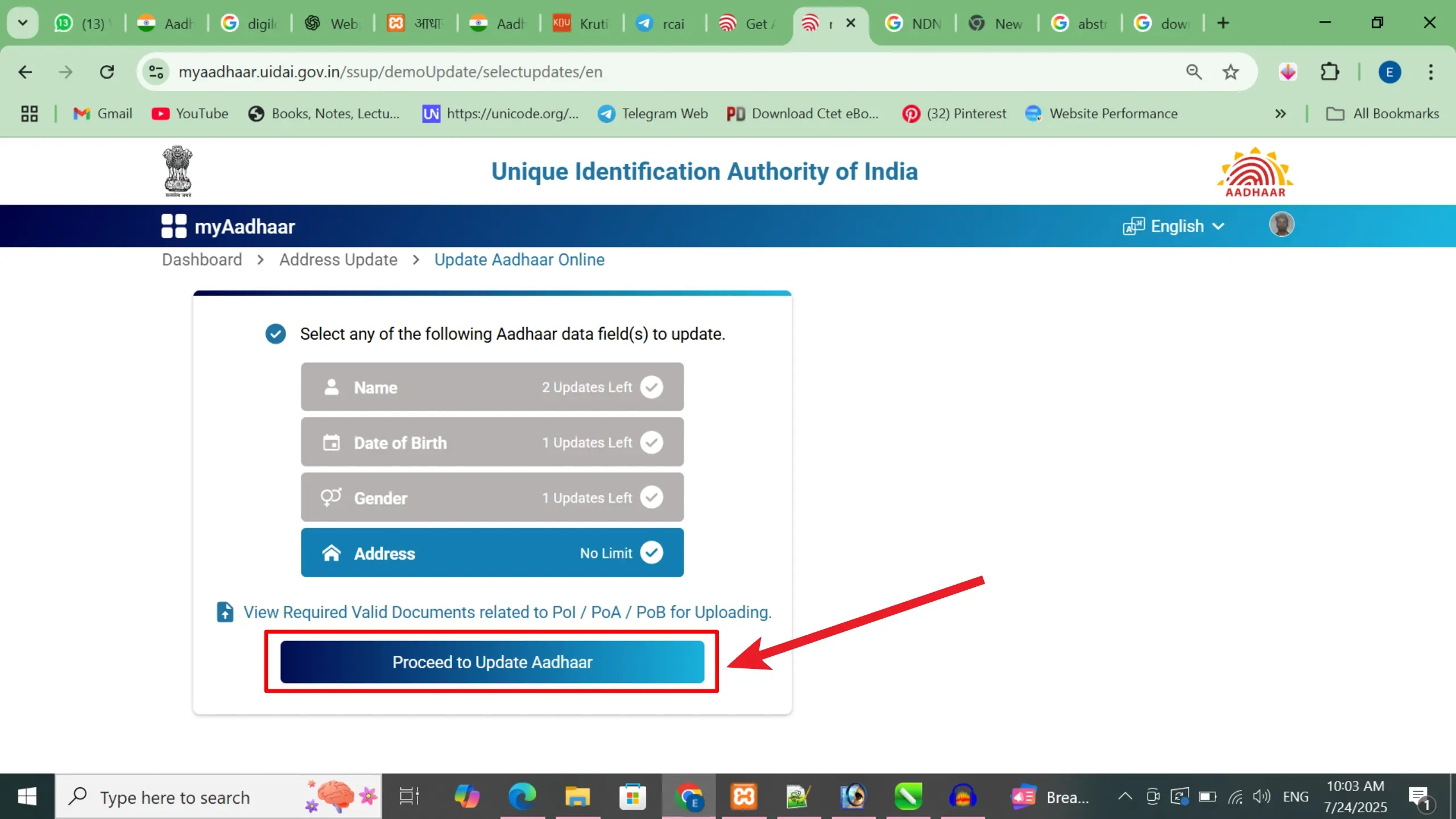Toggle the Date of Birth field selection
The height and width of the screenshot is (819, 1456).
pos(492,442)
